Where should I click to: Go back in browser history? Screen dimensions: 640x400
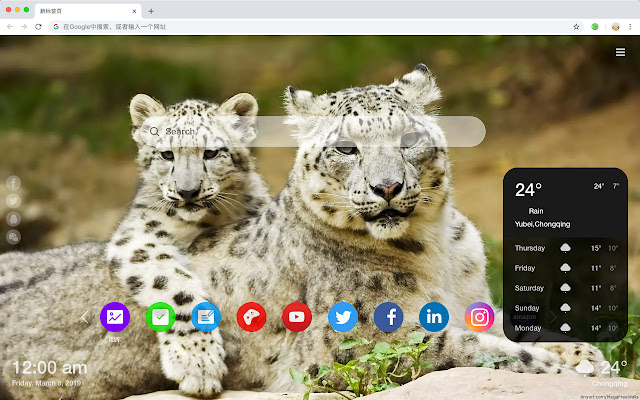point(10,27)
